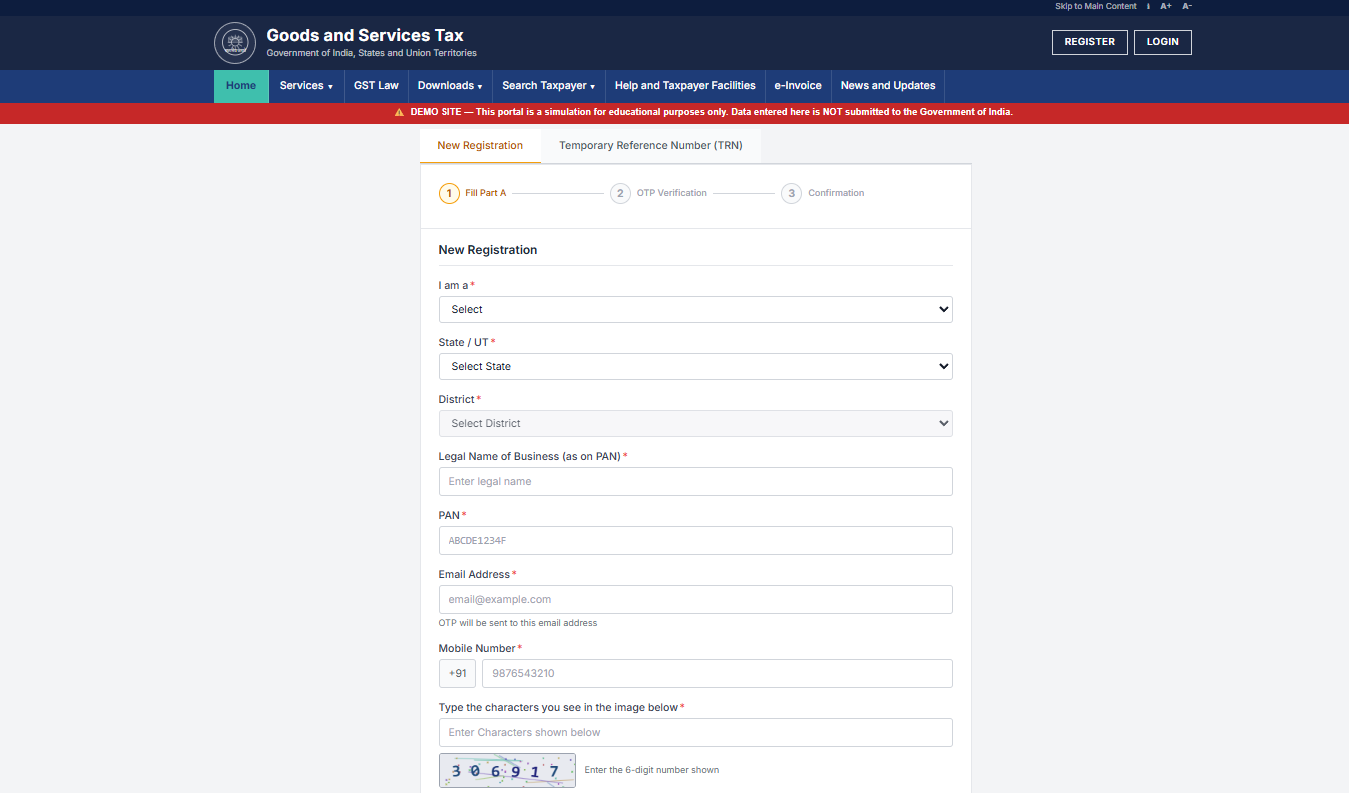Open News and Updates

tap(888, 86)
